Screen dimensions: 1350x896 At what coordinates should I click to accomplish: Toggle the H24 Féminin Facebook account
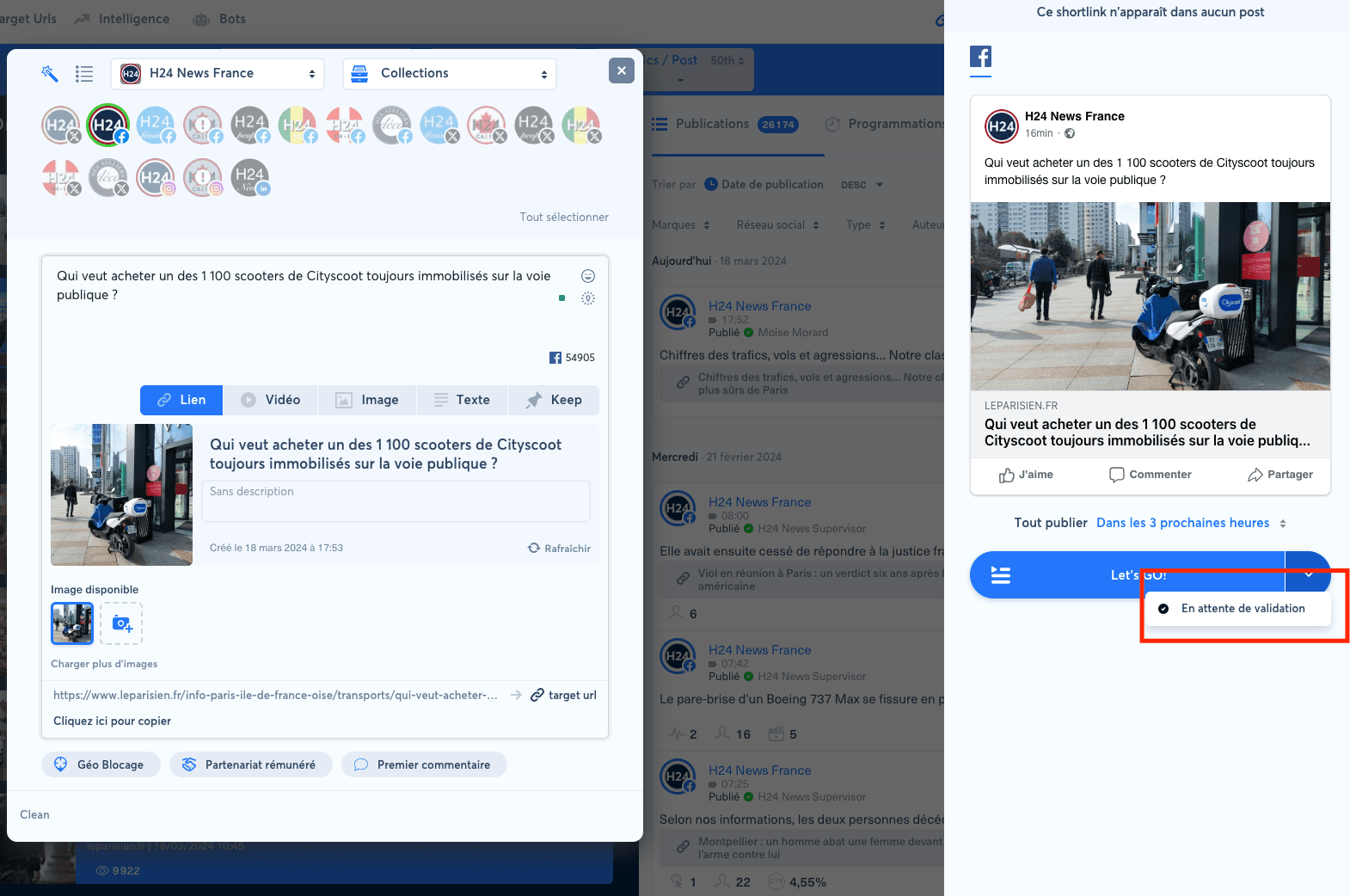pyautogui.click(x=156, y=126)
